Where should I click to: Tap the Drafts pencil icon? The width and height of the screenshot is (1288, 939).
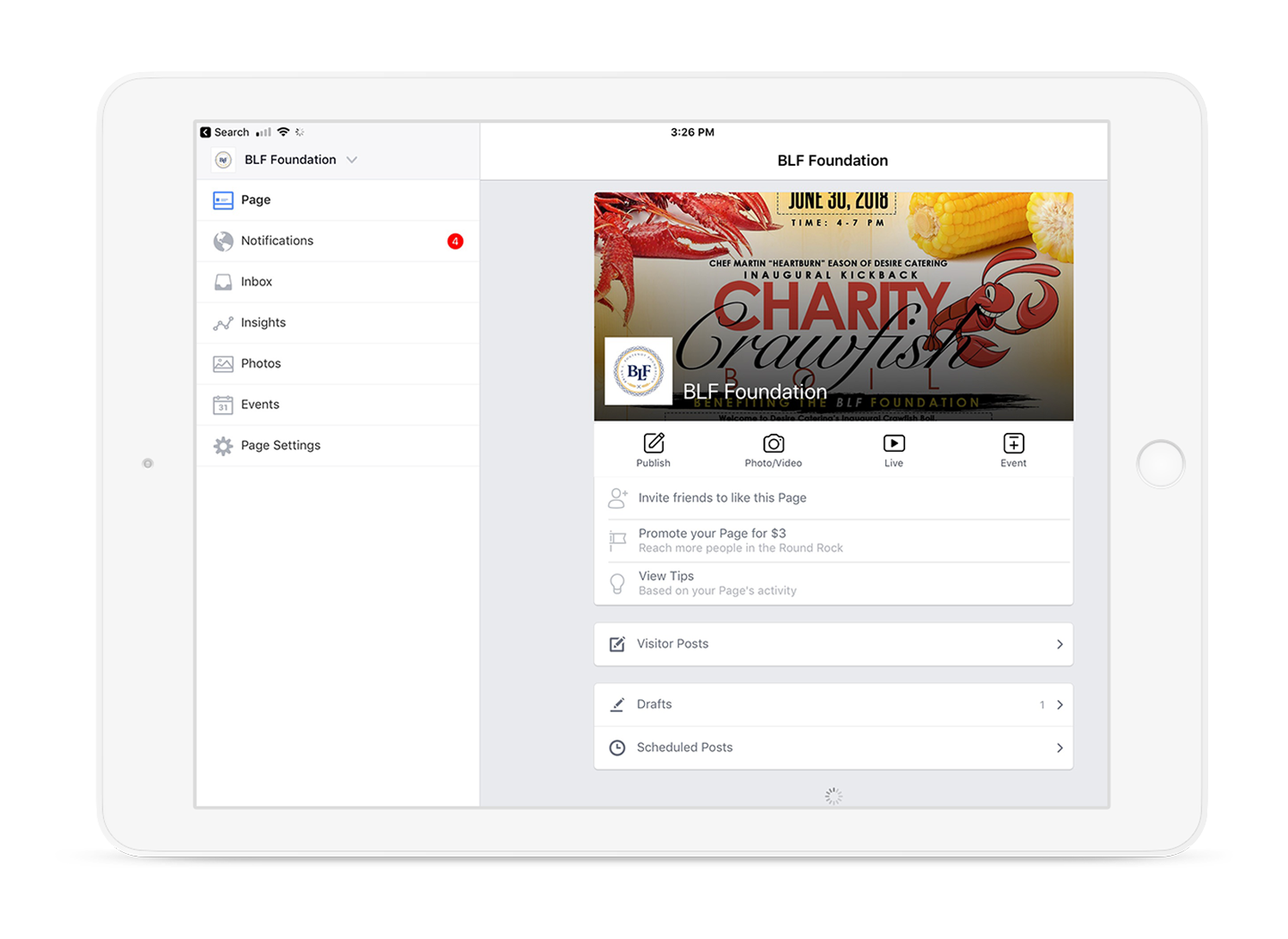(617, 704)
